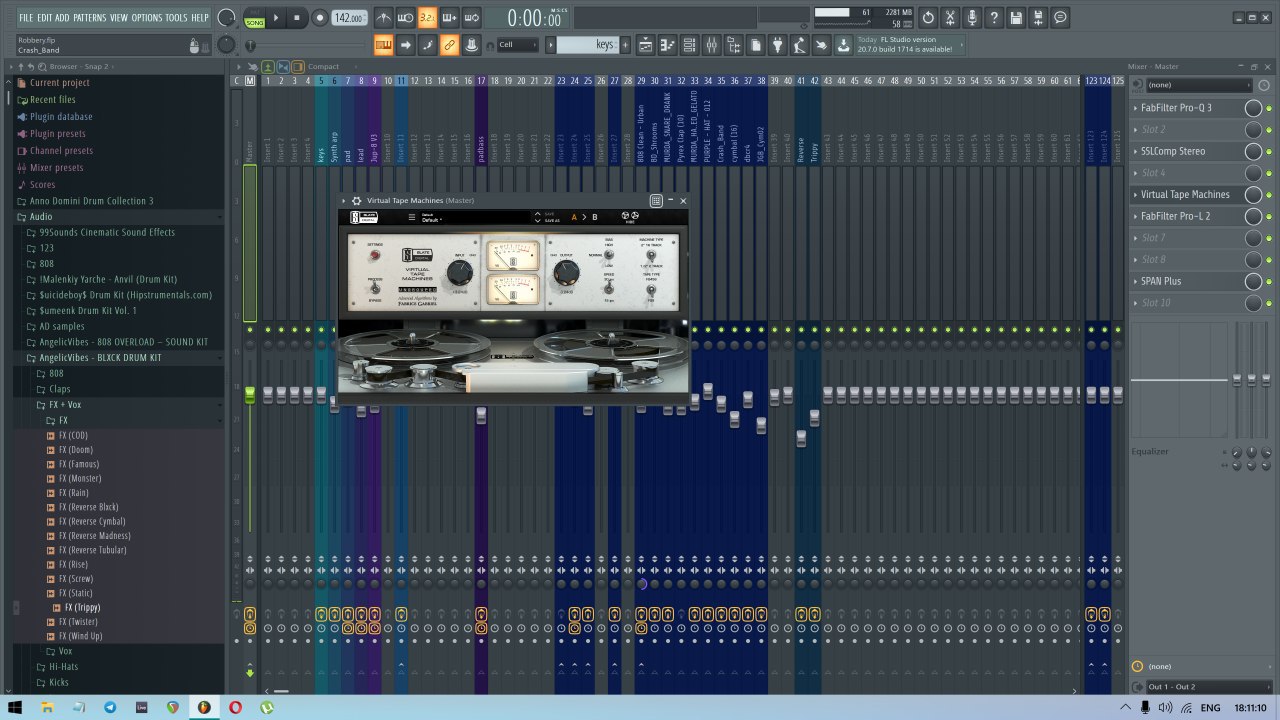
Task: Open the plugin hamburger preset menu
Action: [x=412, y=217]
